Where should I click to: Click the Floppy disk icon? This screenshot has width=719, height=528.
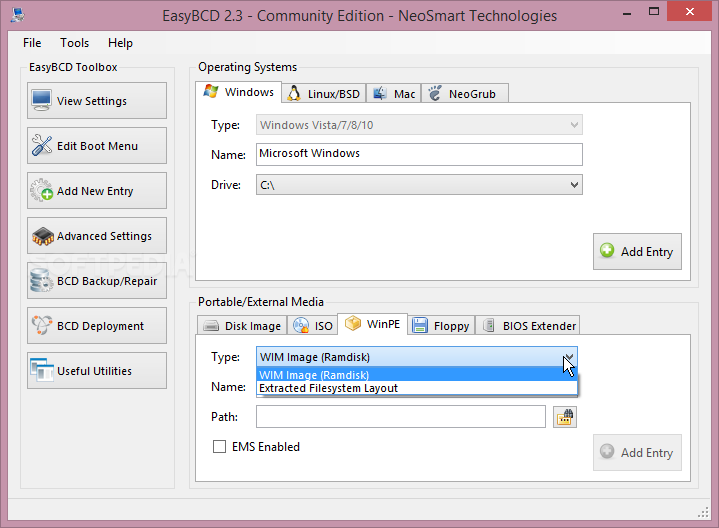coord(420,325)
